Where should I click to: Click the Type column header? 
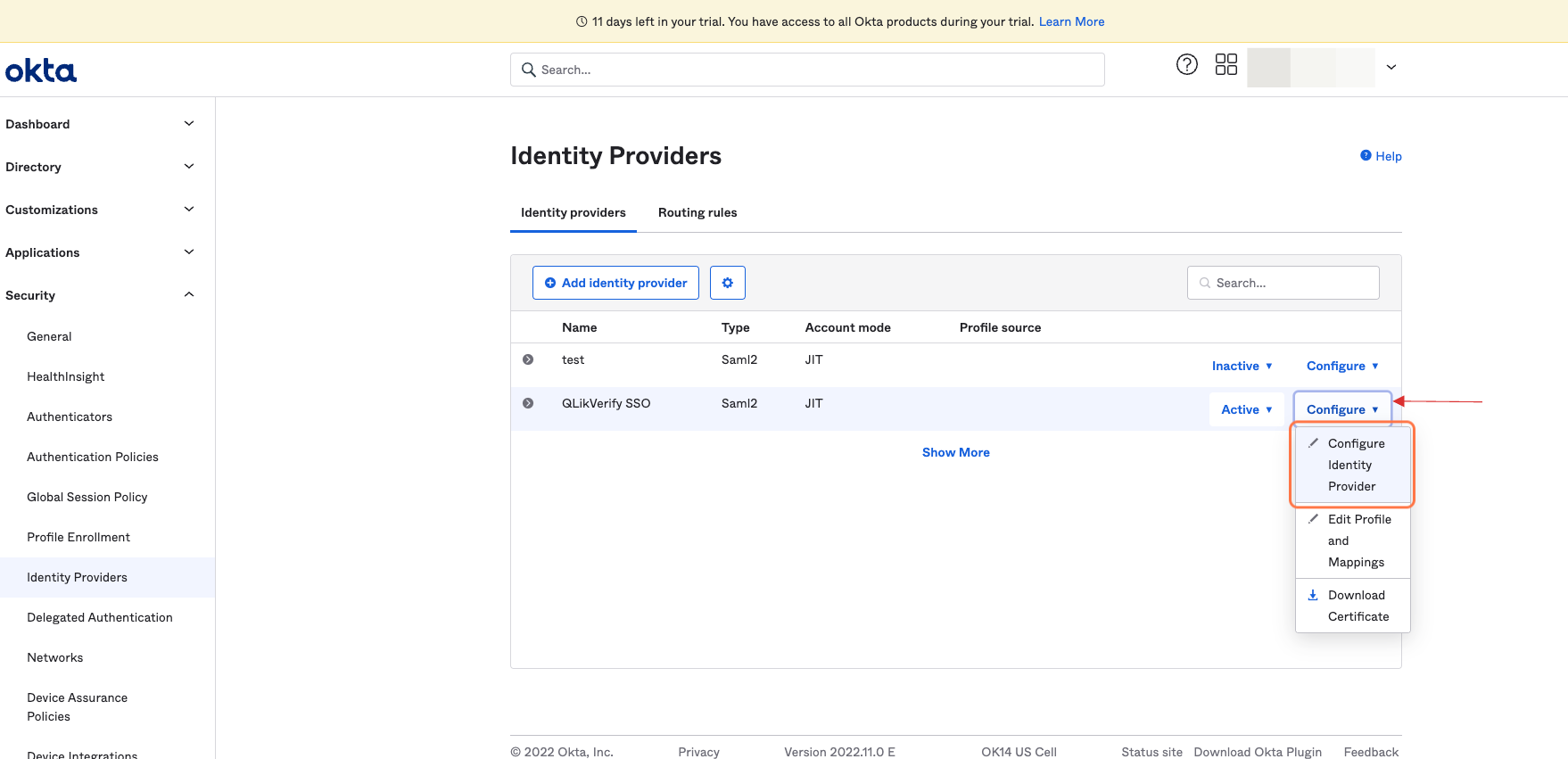736,327
